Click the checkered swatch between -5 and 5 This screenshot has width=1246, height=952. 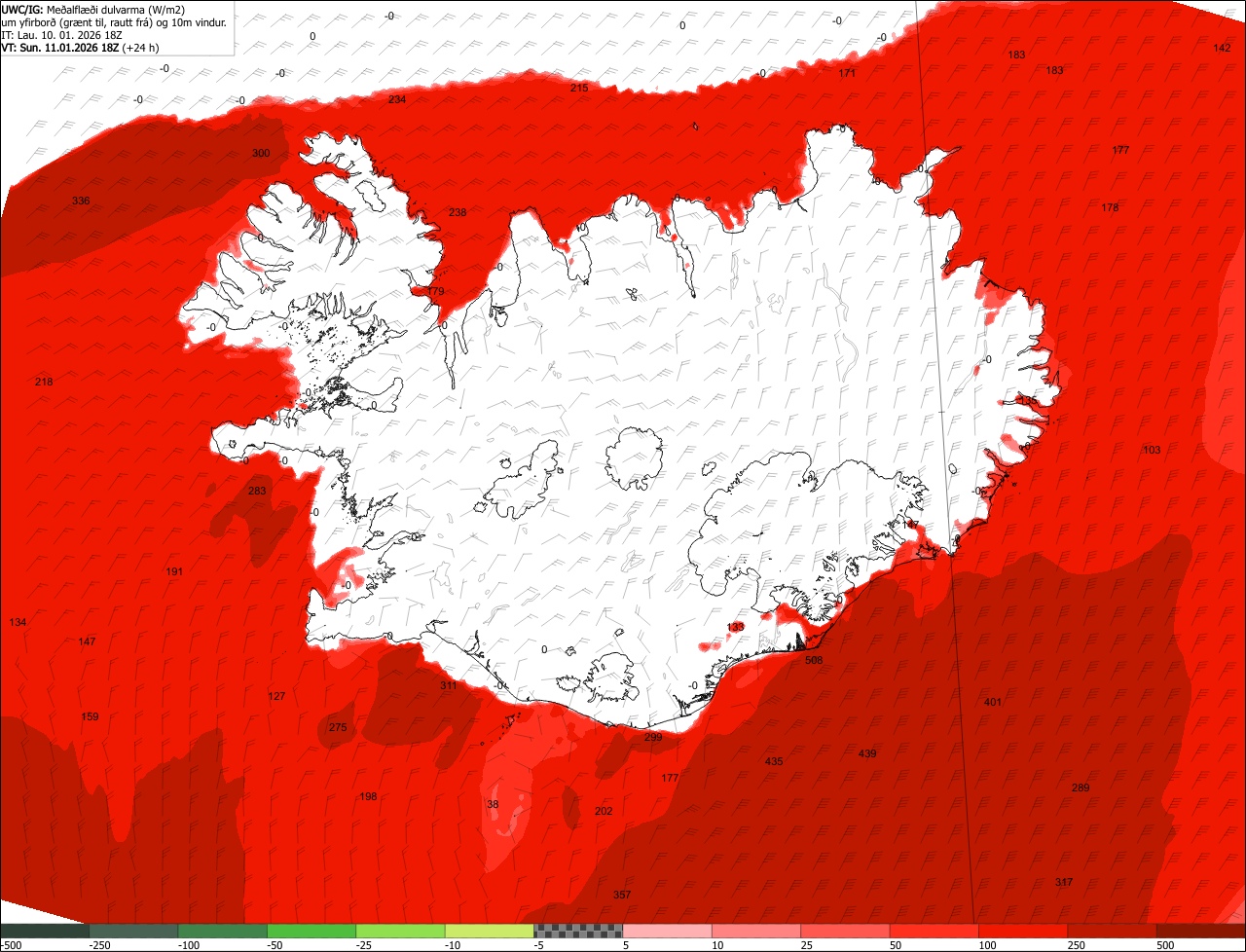pyautogui.click(x=578, y=931)
